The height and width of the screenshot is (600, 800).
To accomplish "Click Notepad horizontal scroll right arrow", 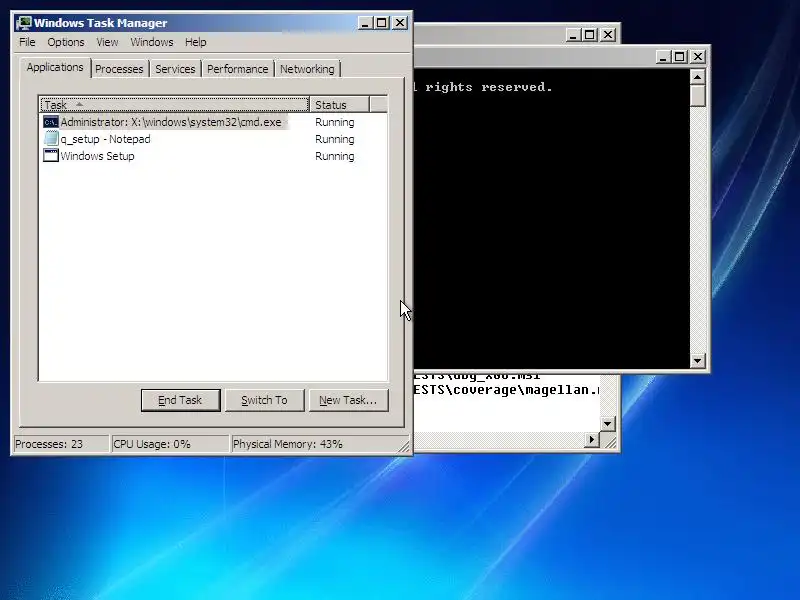I will tap(592, 439).
